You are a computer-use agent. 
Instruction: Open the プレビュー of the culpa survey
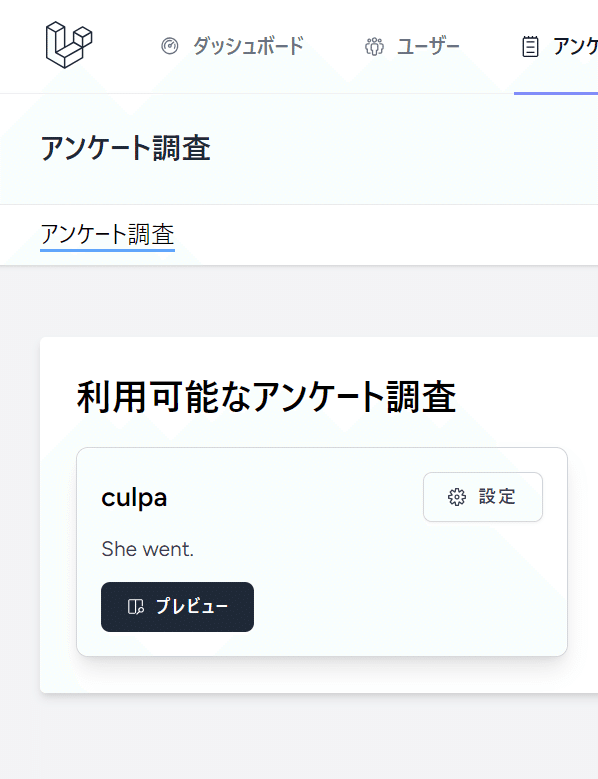coord(177,607)
